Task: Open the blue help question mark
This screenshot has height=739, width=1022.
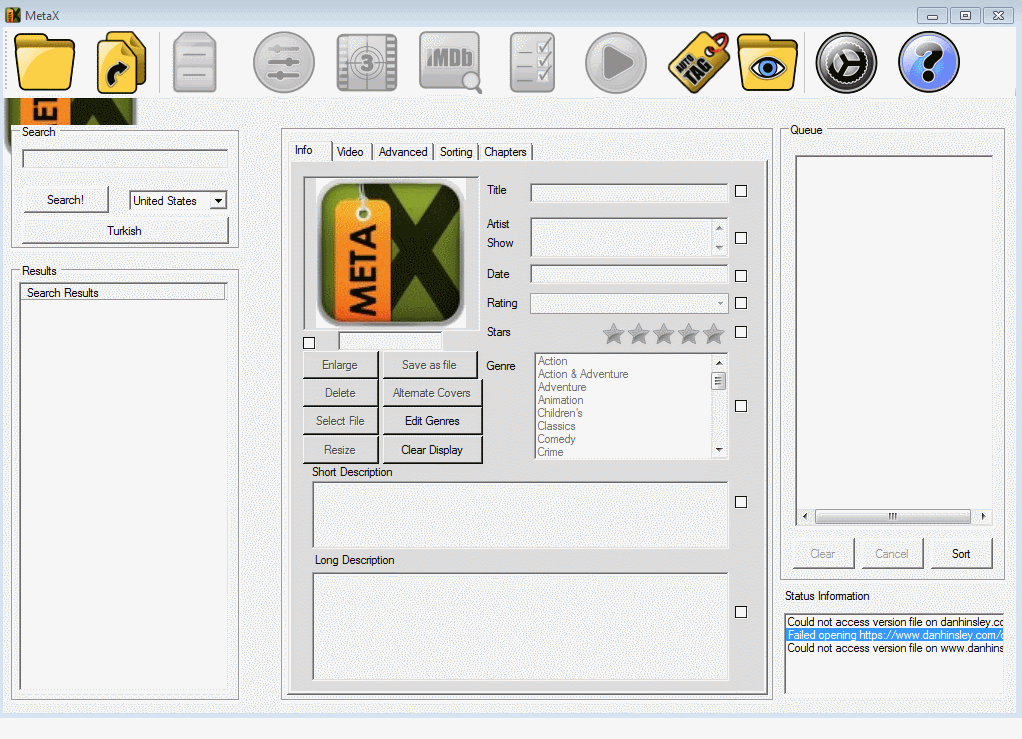Action: coord(928,63)
